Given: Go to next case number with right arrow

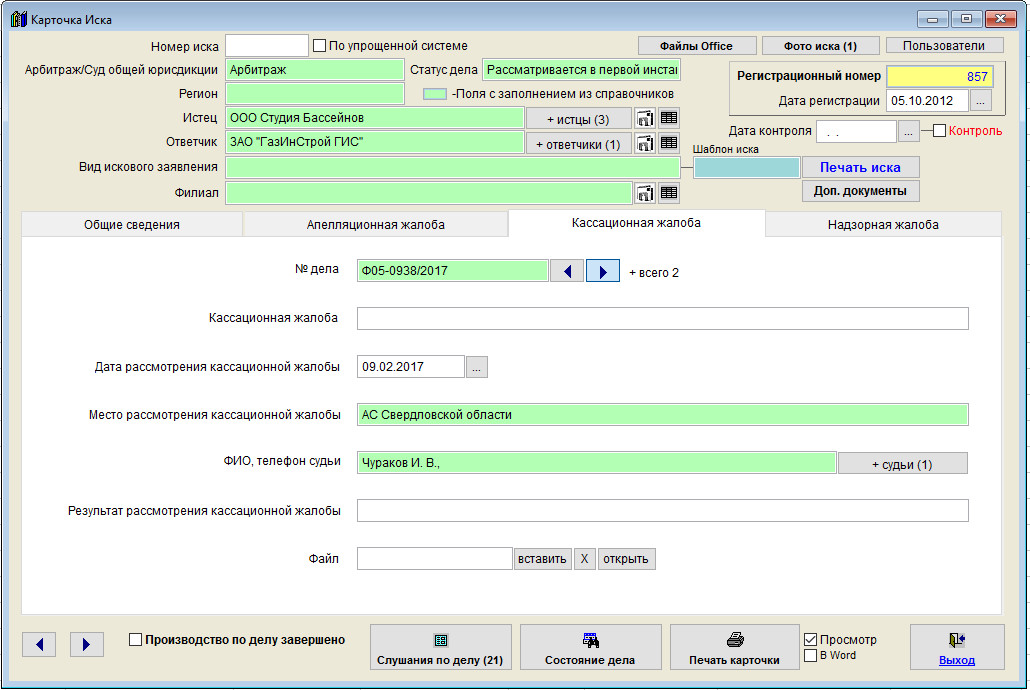Looking at the screenshot, I should [x=602, y=271].
